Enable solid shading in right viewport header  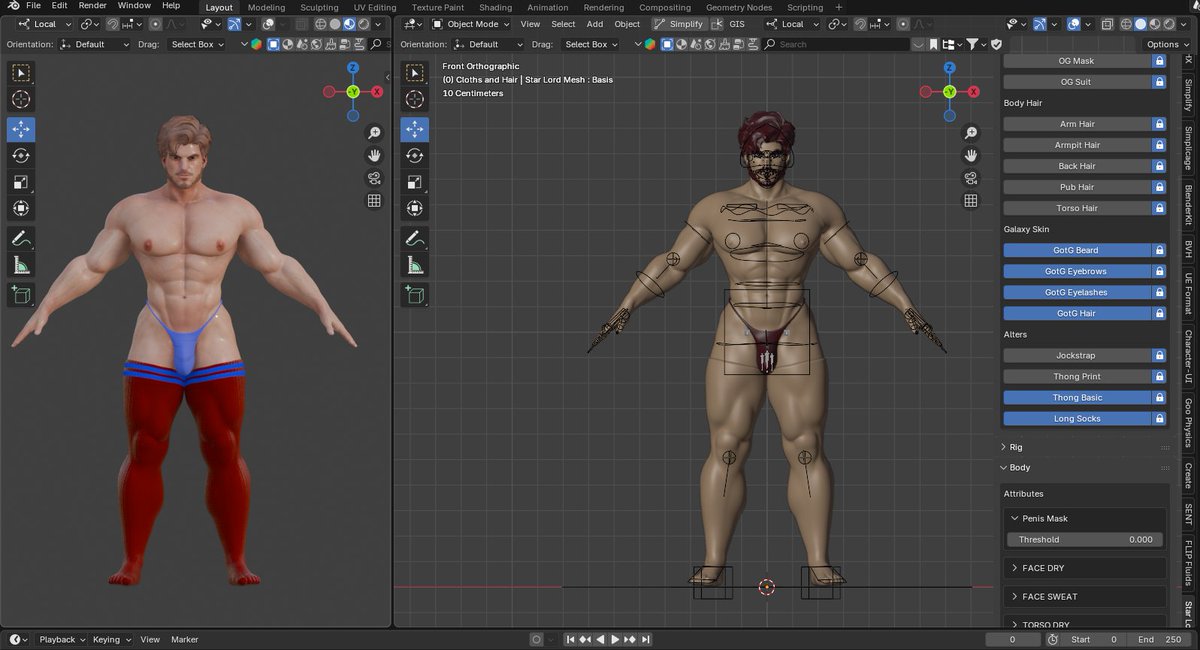click(x=1140, y=24)
